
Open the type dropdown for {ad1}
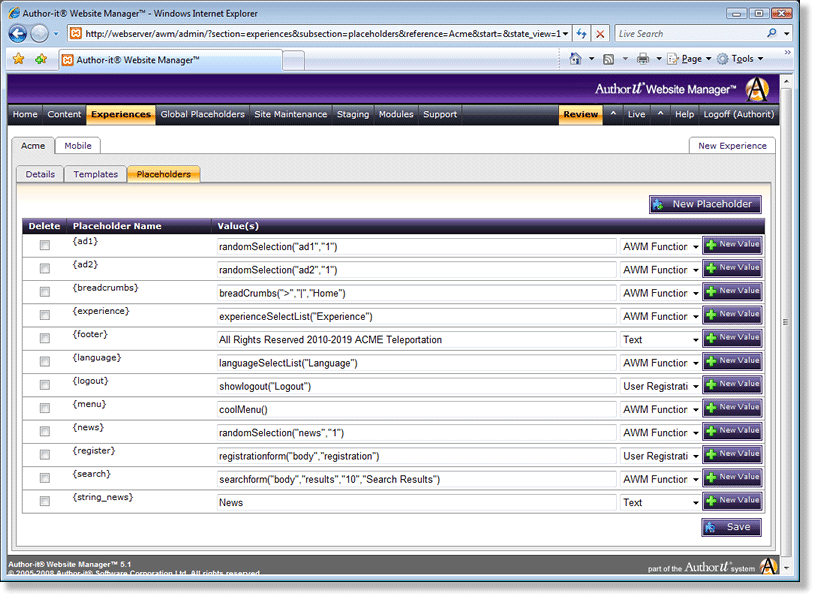click(660, 247)
